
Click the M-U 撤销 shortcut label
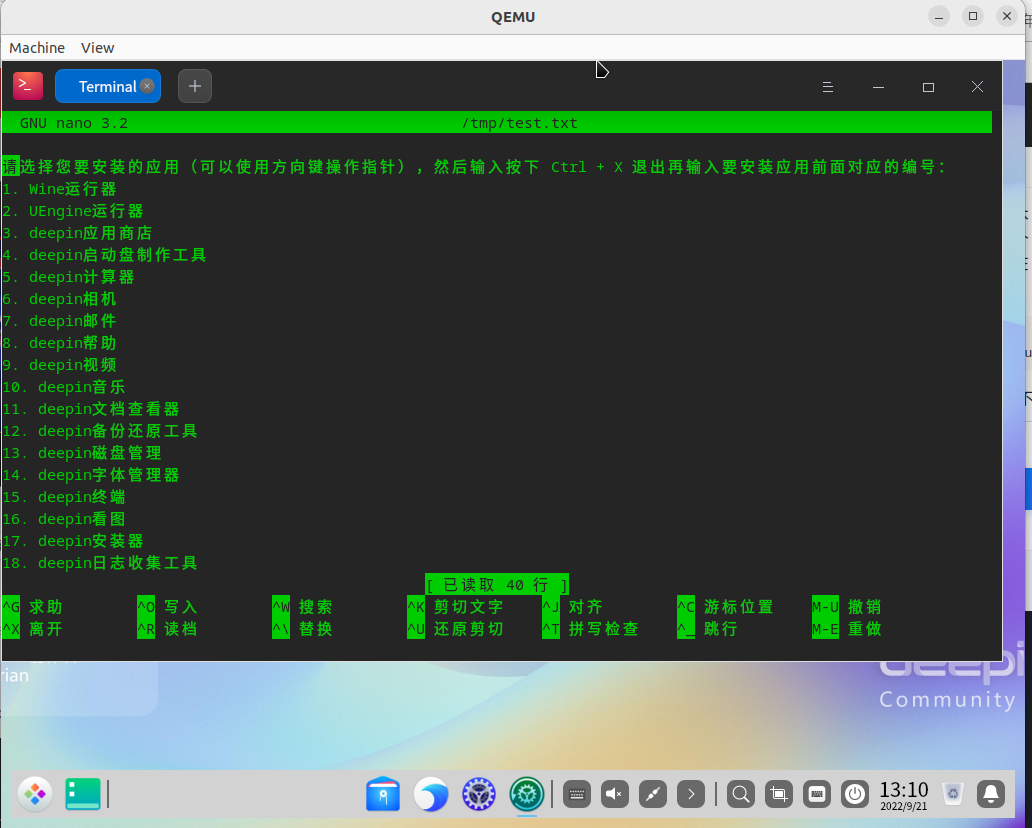point(846,607)
